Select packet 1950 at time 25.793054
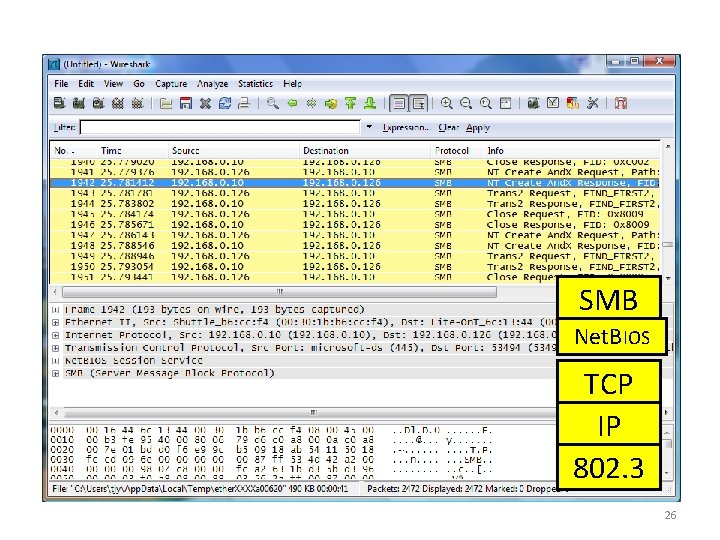 click(355, 267)
